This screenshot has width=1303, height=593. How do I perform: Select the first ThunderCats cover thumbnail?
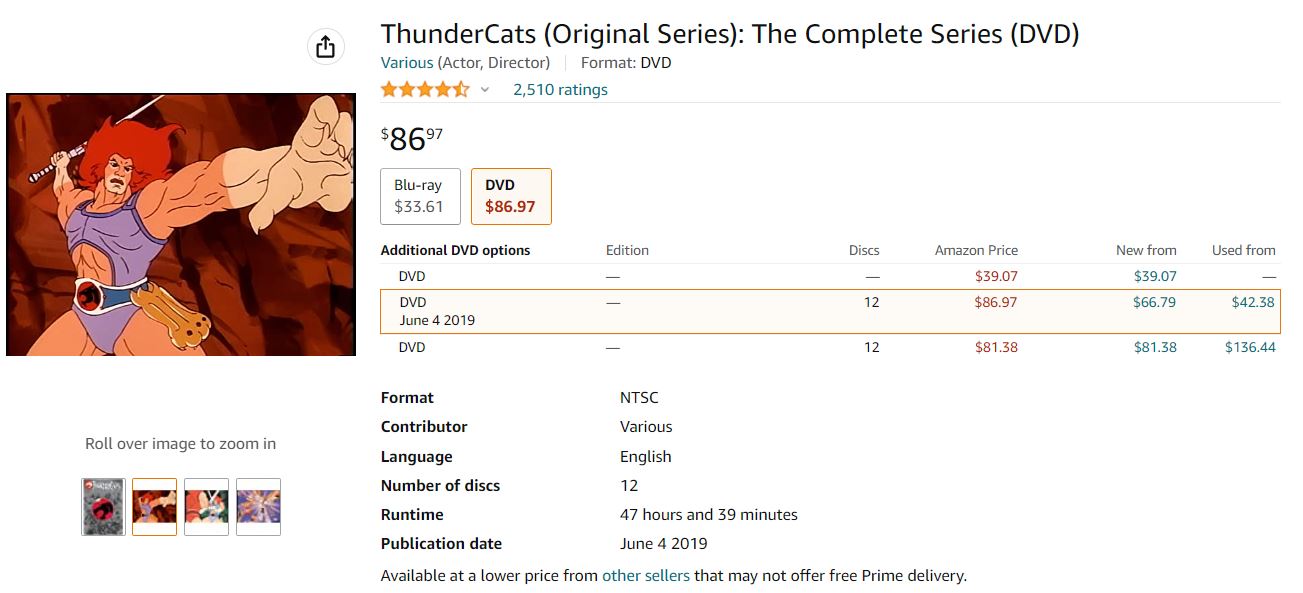pyautogui.click(x=101, y=506)
